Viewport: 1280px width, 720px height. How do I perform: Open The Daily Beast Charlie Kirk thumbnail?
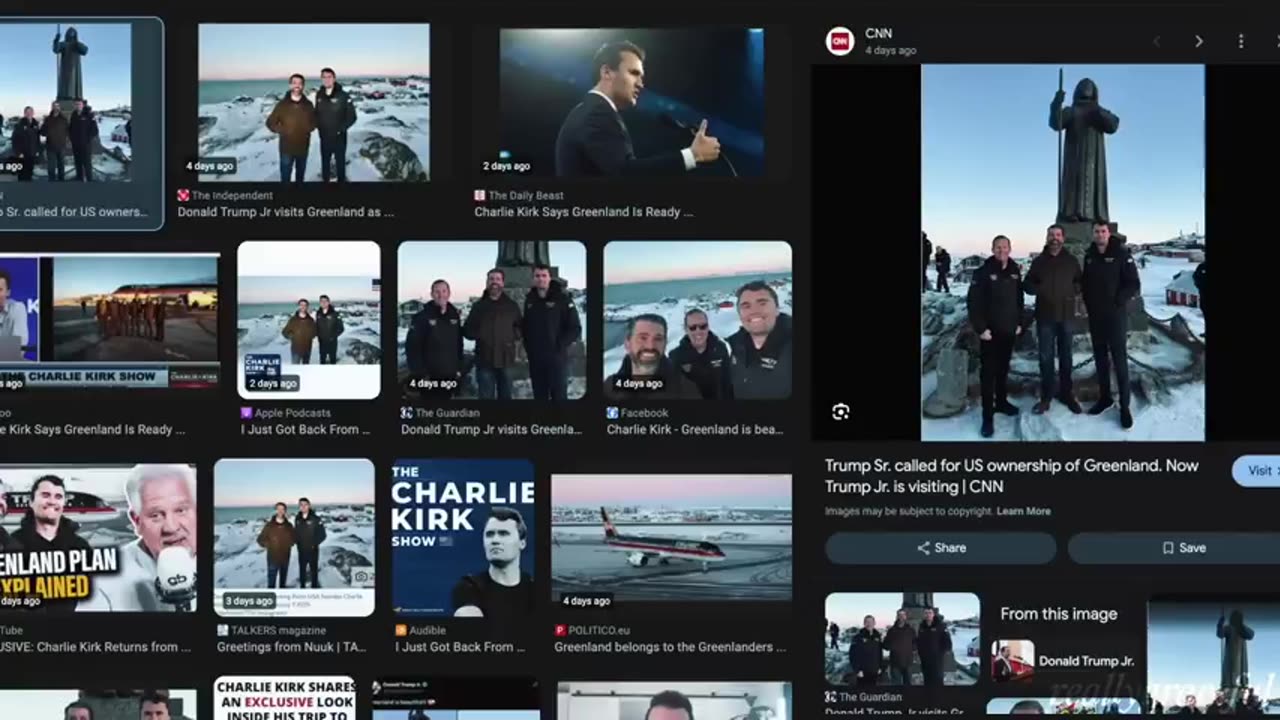click(631, 102)
